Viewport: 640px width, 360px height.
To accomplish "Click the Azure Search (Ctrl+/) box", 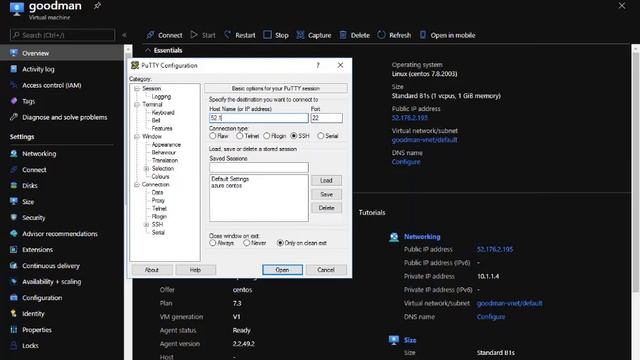I will [62, 35].
